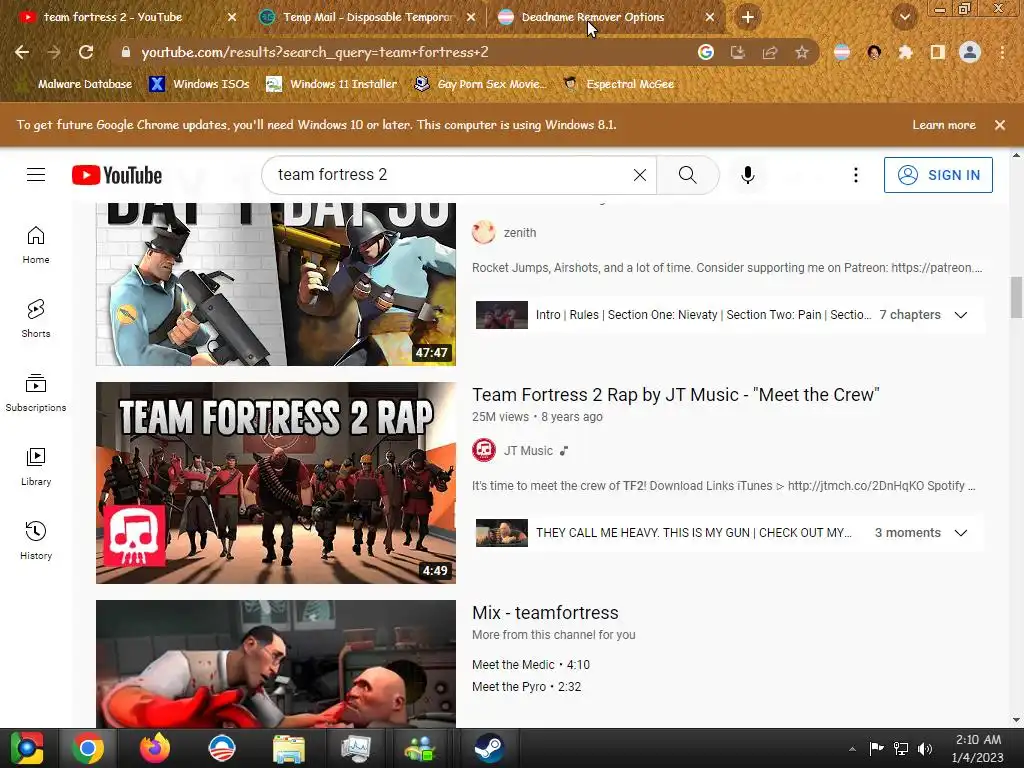Open a new tab with the plus button

(748, 17)
